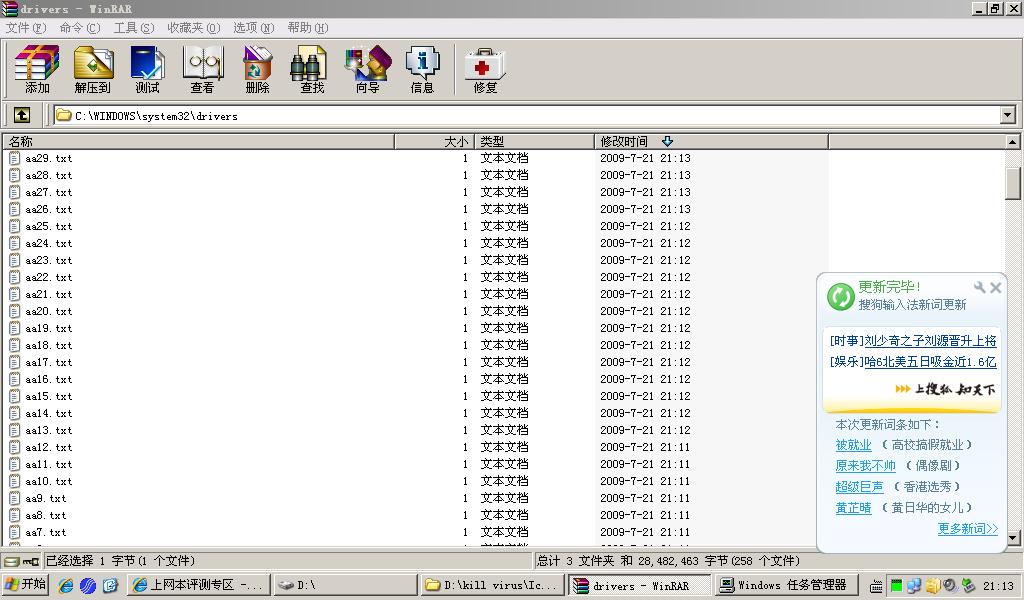This screenshot has width=1024, height=600.
Task: Select the file aa28.txt
Action: point(49,175)
